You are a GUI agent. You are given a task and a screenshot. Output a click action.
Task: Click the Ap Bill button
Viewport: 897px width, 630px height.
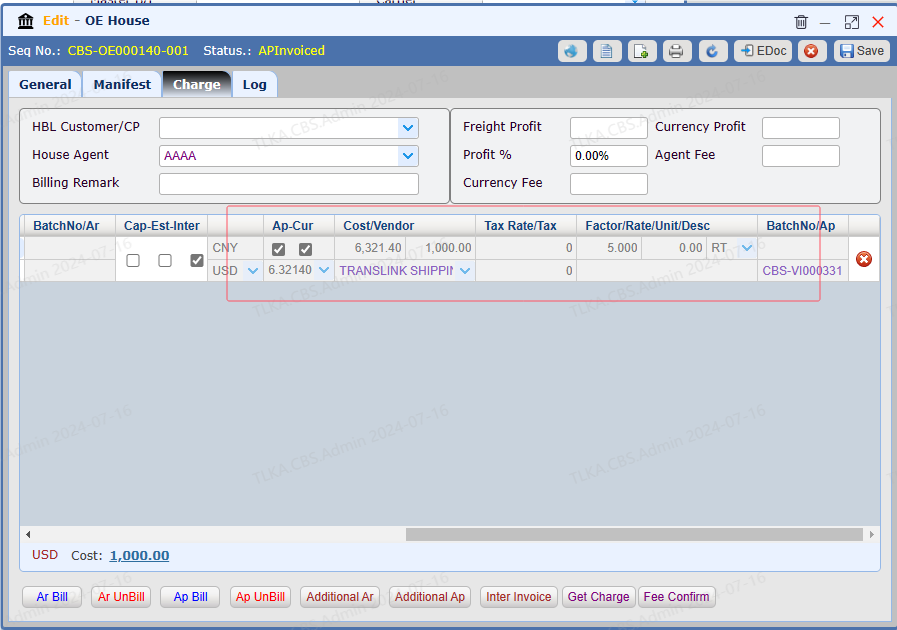(190, 597)
